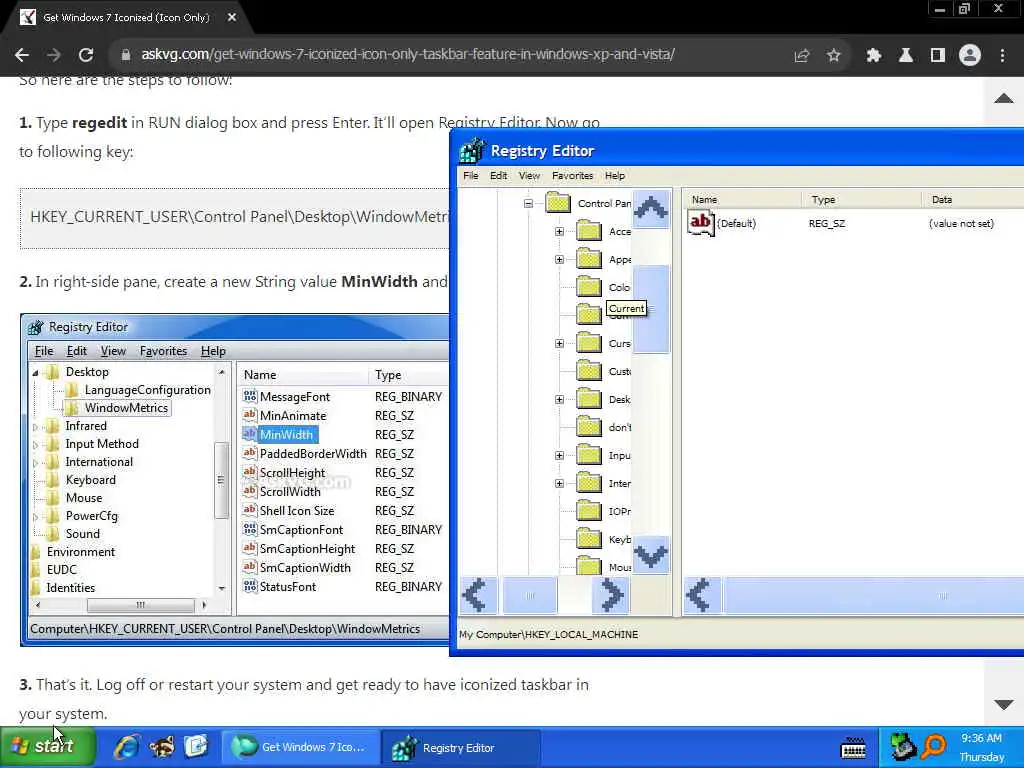Click the third quick launch icon
The image size is (1024, 768).
pos(196,746)
